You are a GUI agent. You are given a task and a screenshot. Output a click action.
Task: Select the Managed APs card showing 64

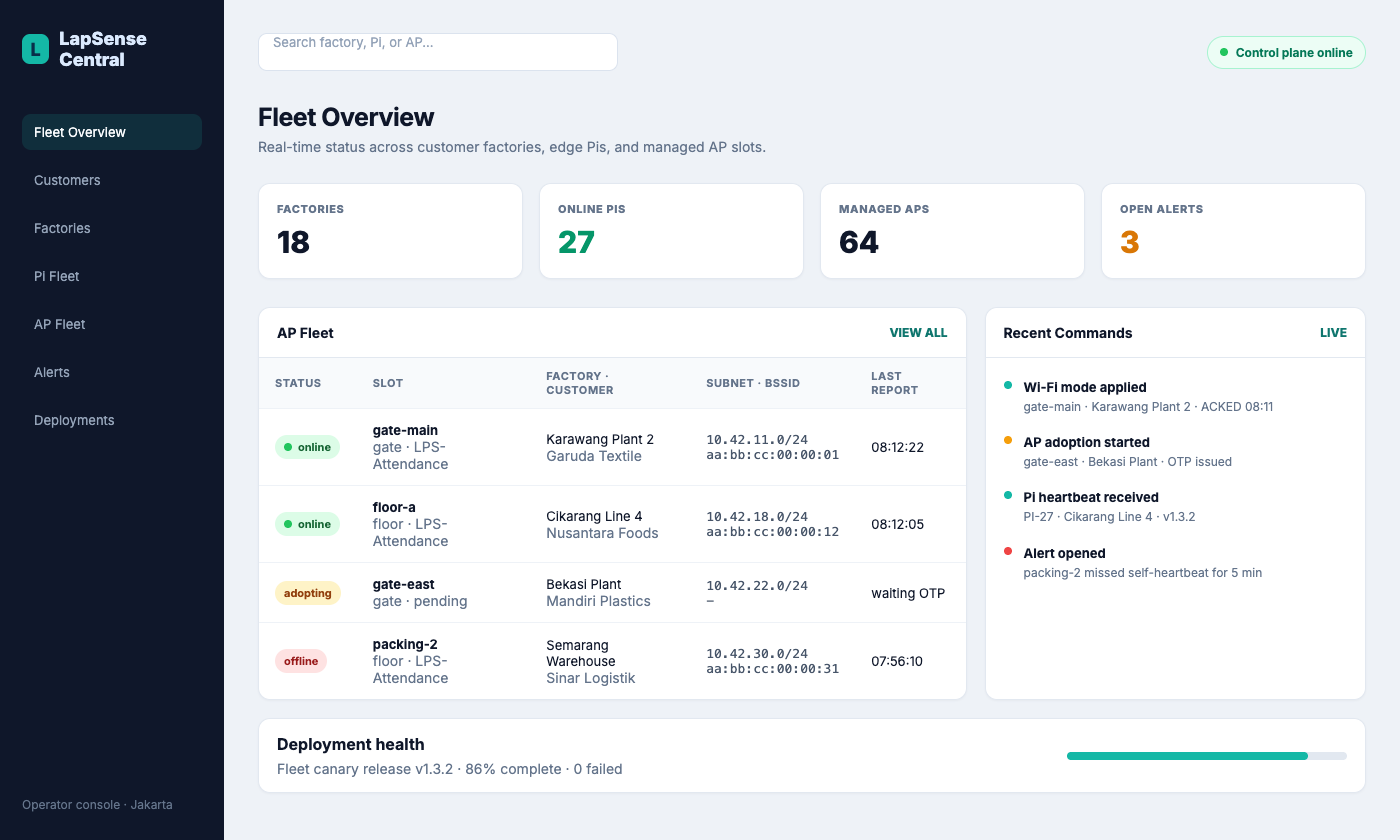point(953,231)
